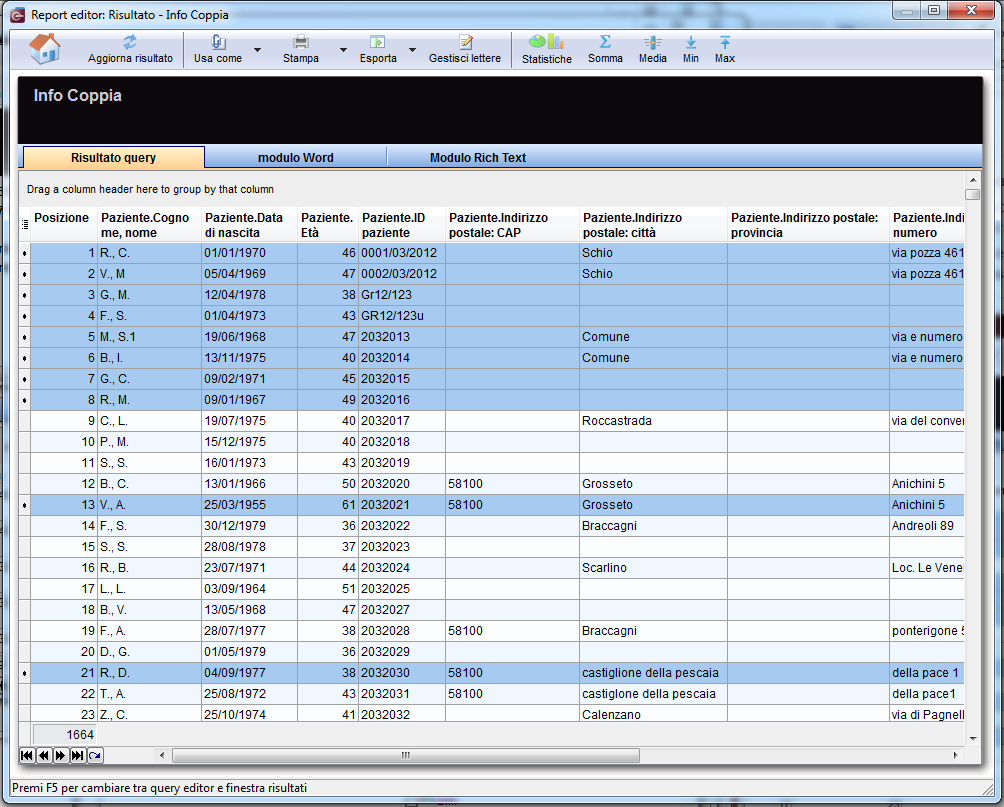The width and height of the screenshot is (1004, 807).
Task: Click the horizontal scrollbar thumb
Action: pos(406,756)
